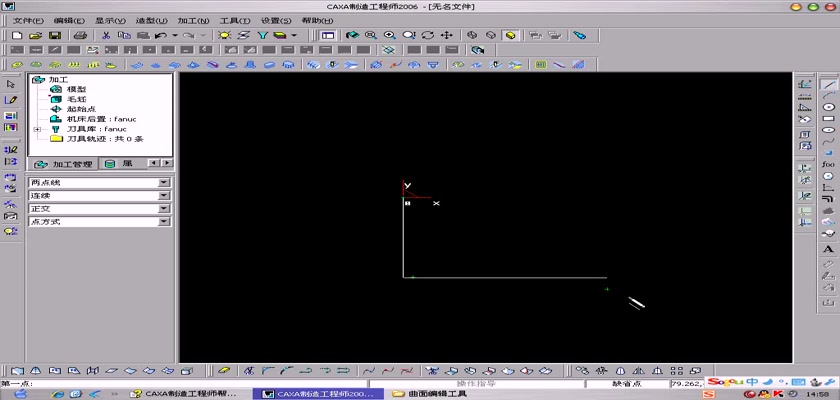Click the 模型 model node icon

pyautogui.click(x=55, y=89)
